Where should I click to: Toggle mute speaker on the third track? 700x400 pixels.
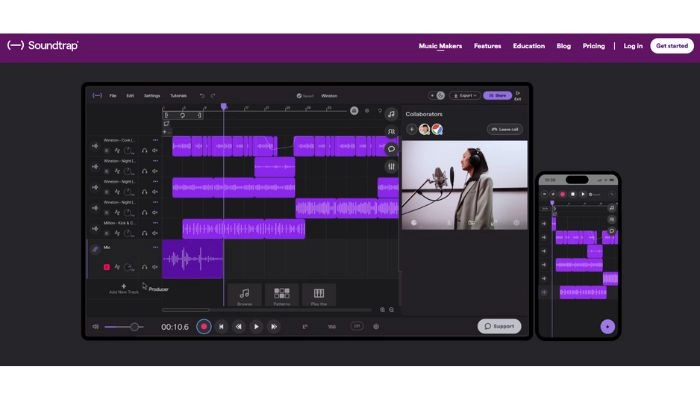[155, 192]
